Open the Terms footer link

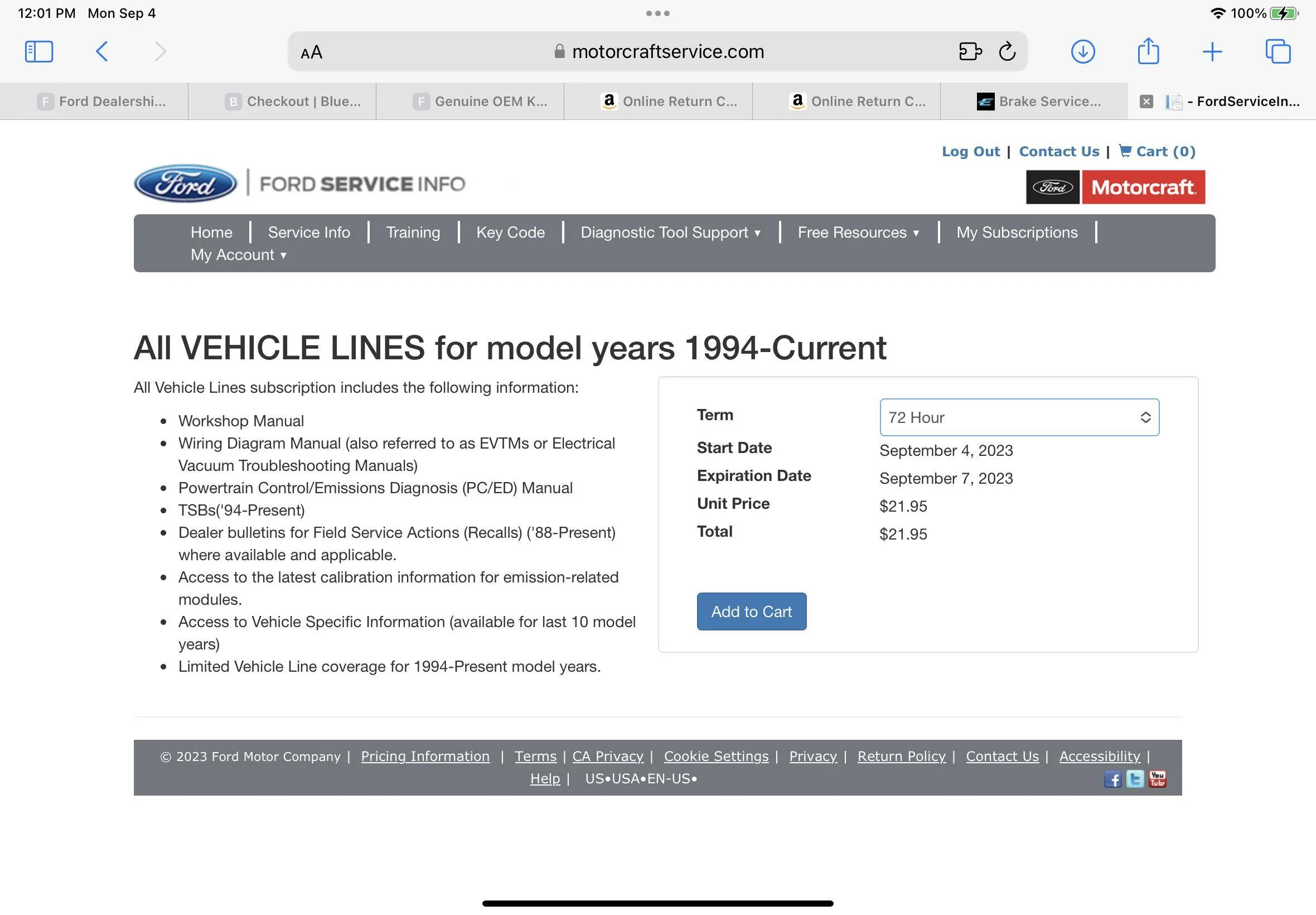coord(535,756)
